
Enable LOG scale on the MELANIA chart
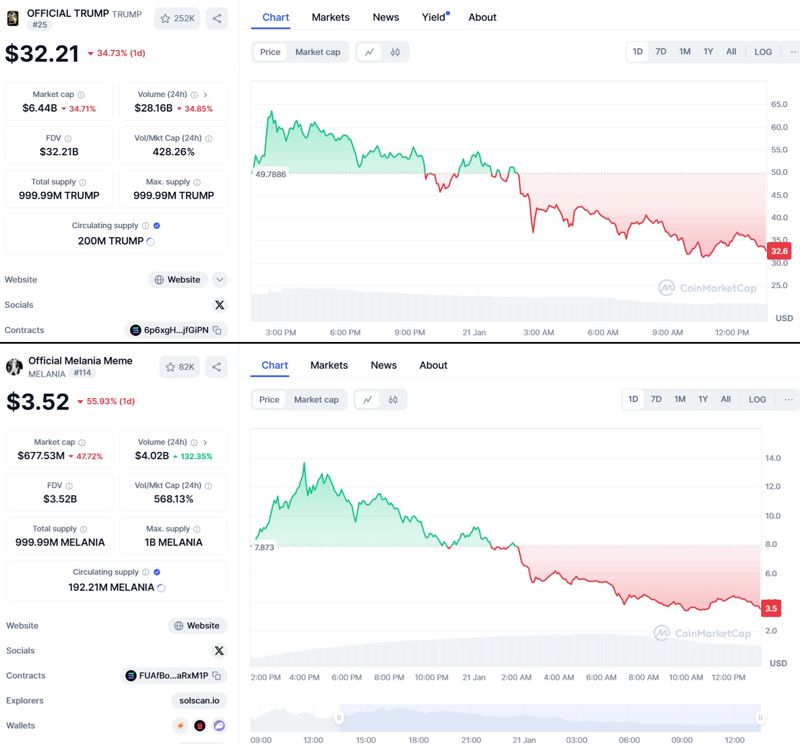tap(757, 400)
